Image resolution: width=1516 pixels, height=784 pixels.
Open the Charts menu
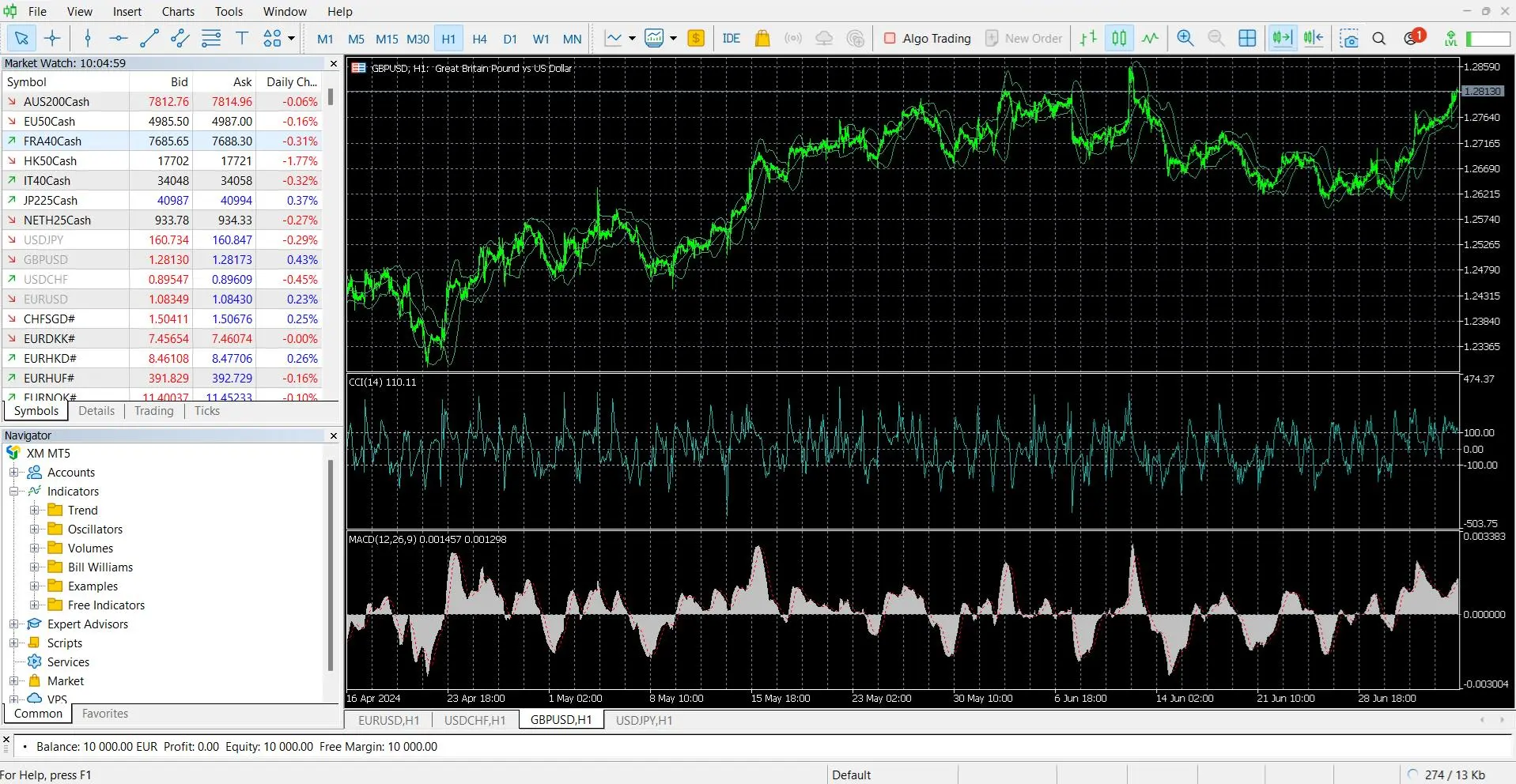click(178, 11)
